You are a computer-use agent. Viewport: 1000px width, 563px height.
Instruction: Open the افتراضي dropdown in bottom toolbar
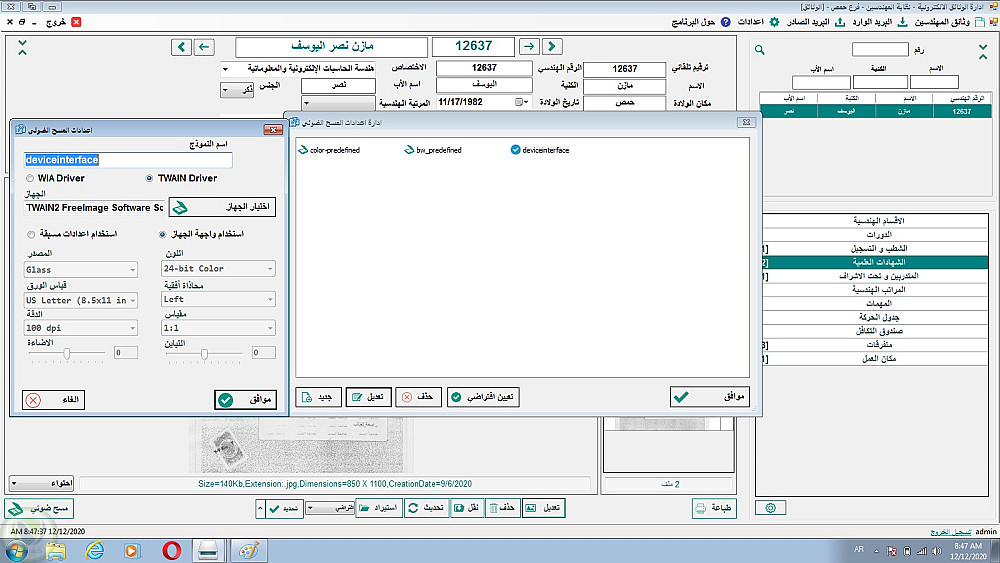click(330, 508)
